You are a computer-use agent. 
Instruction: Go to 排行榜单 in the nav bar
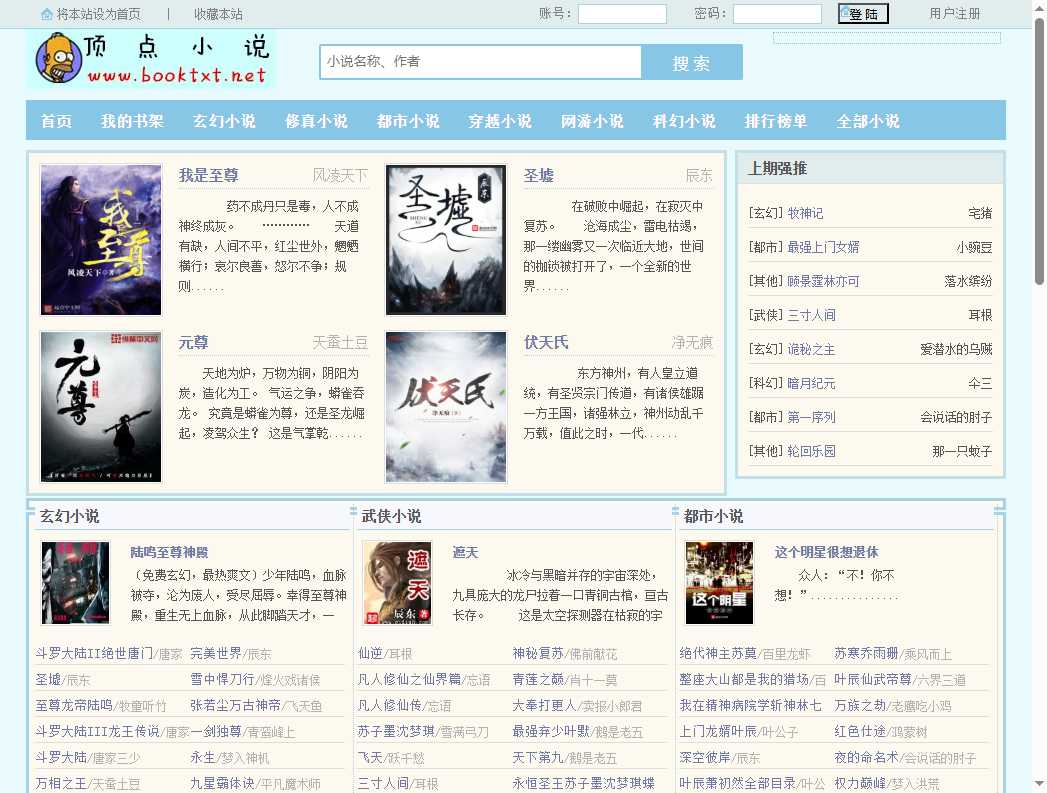coord(775,121)
